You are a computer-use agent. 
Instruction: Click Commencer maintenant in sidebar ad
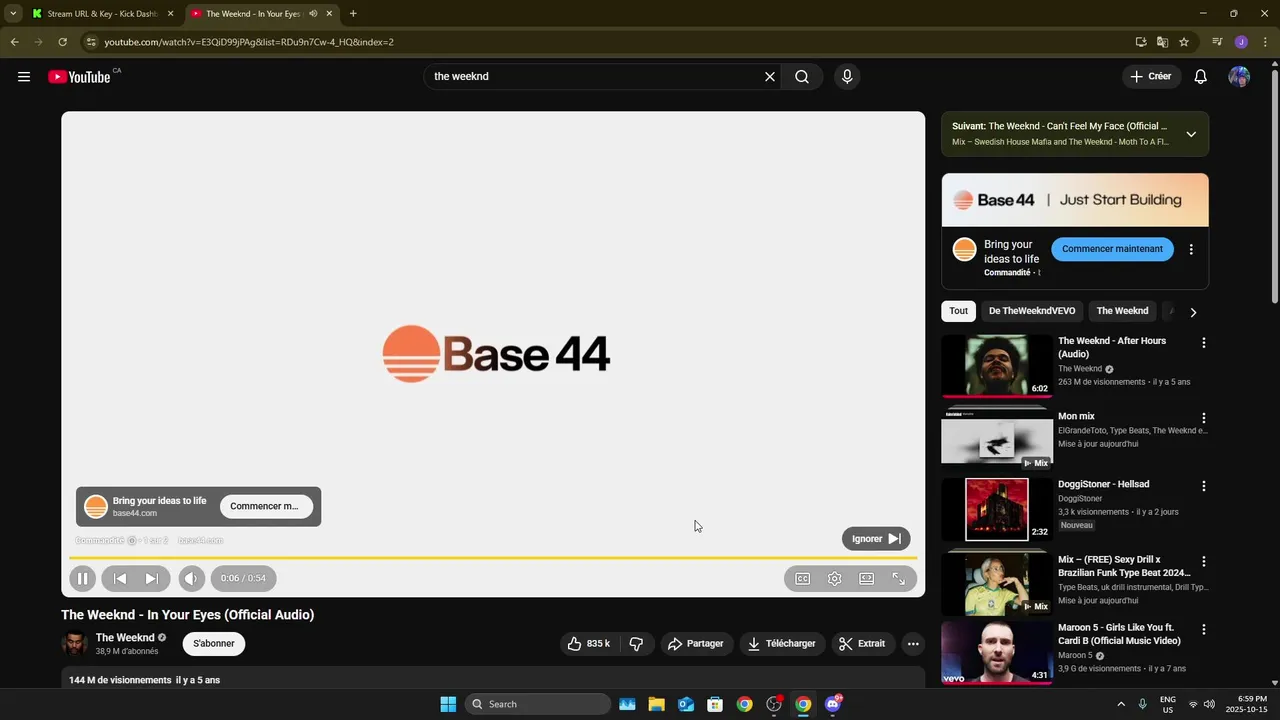click(1112, 249)
